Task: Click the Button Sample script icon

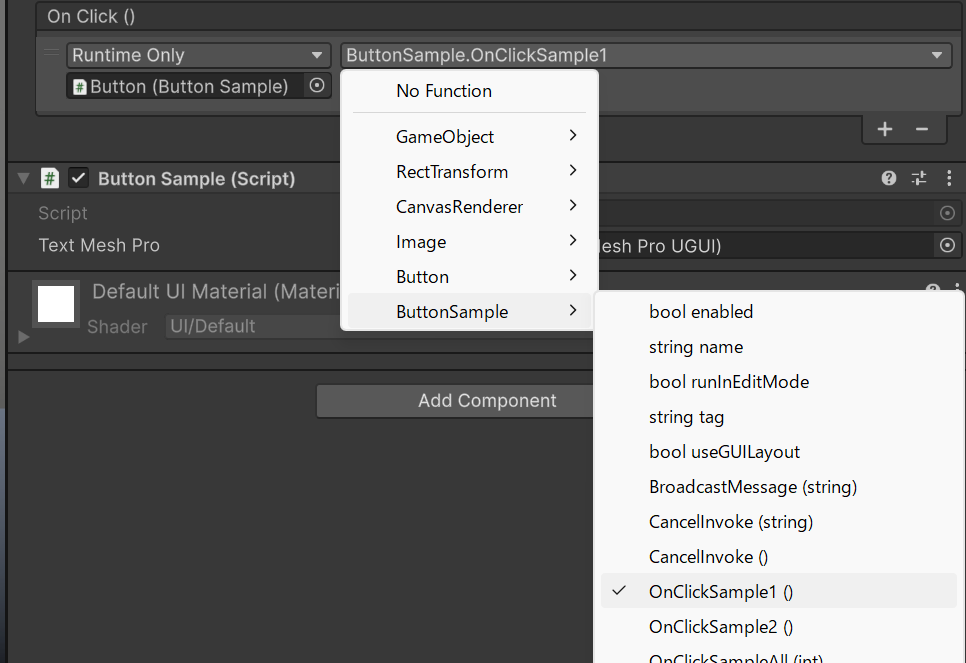Action: [49, 179]
